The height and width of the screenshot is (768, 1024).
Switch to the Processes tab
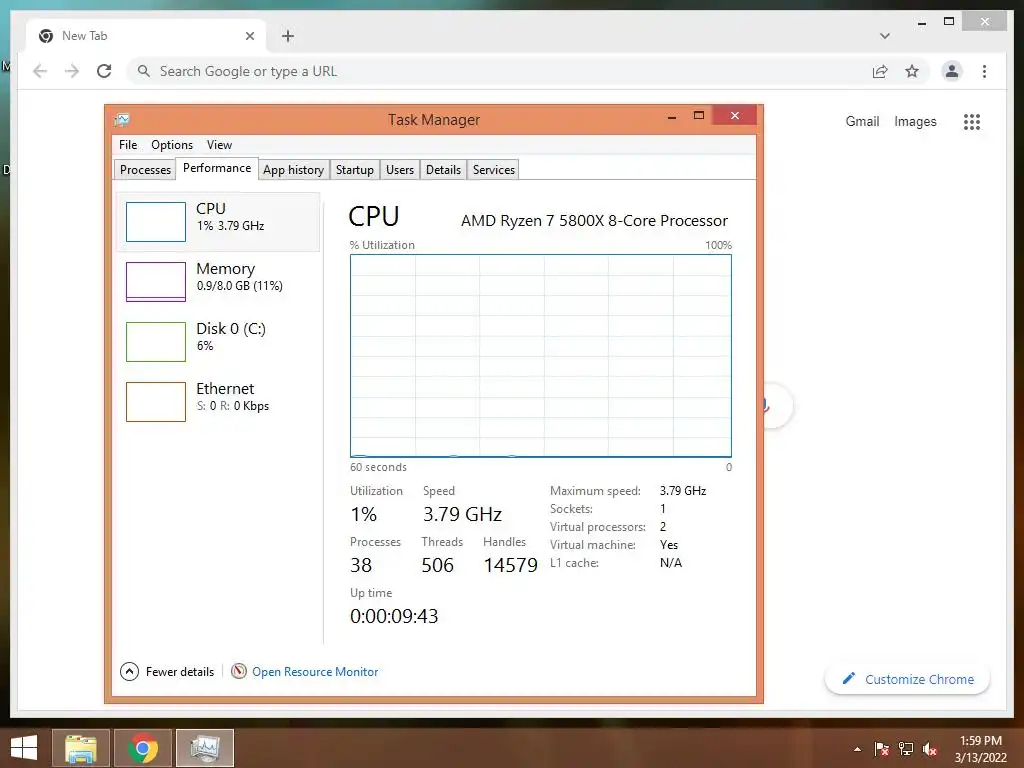tap(145, 170)
